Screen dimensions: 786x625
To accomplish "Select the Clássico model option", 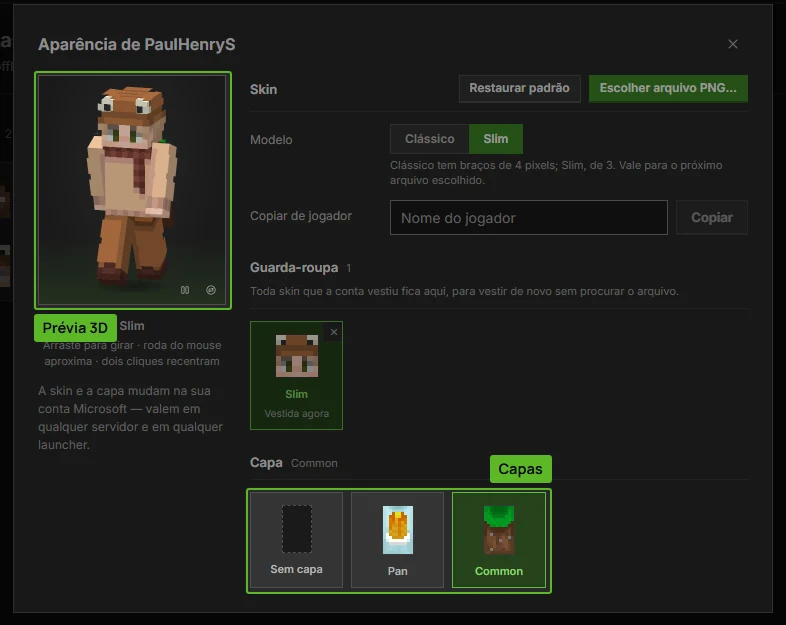I will pos(430,139).
